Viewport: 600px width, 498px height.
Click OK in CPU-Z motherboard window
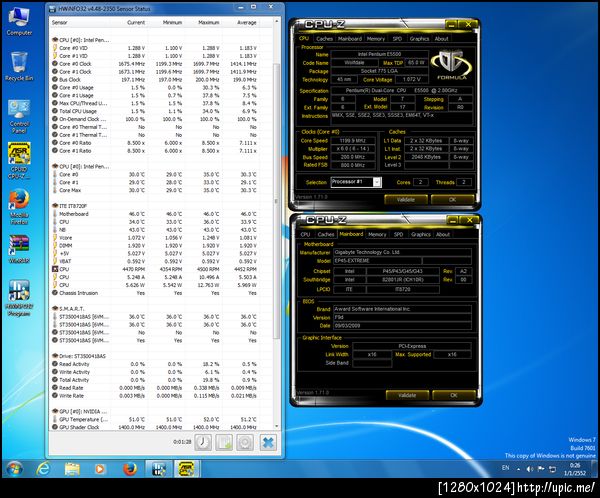tap(454, 395)
